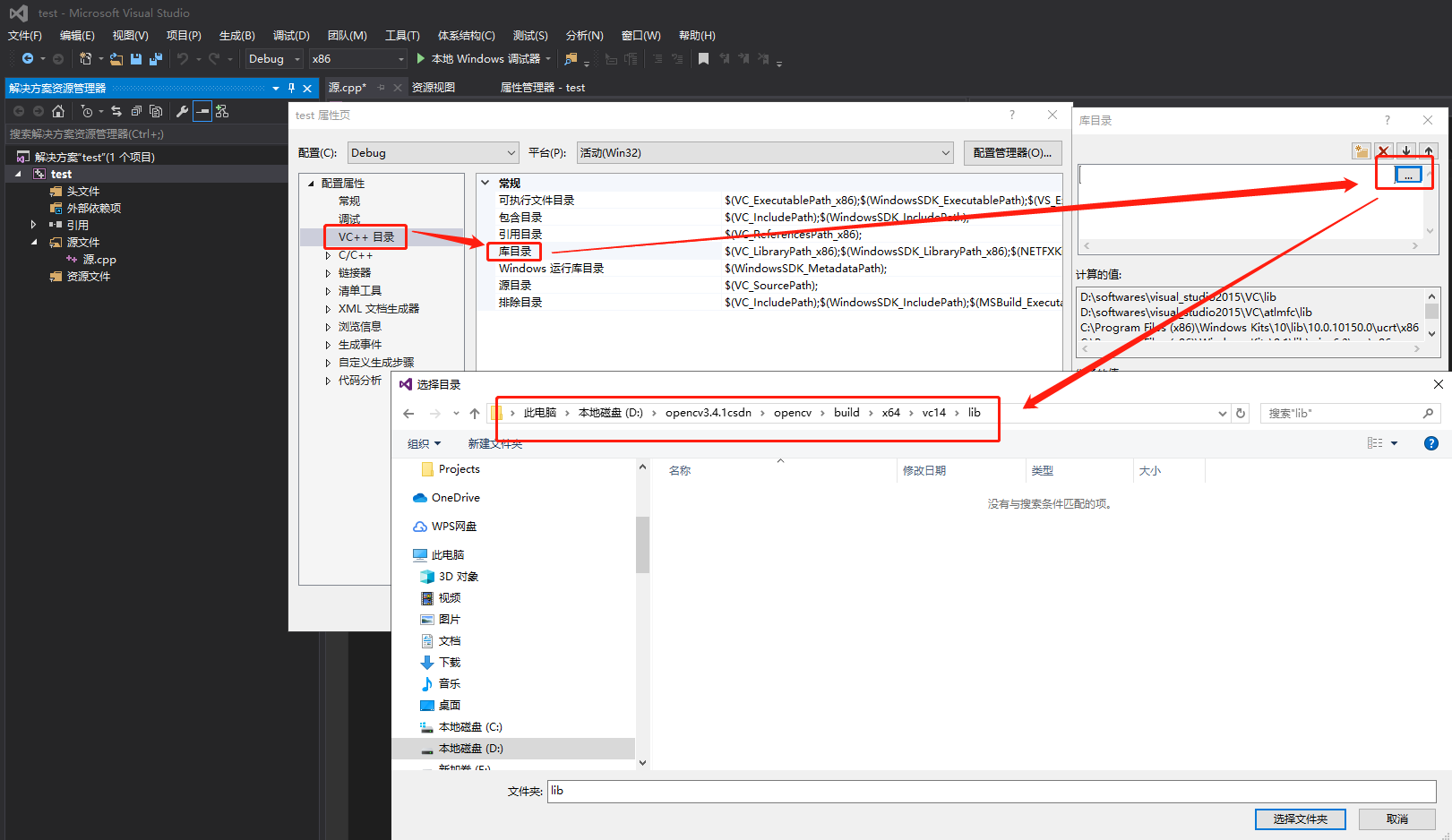Click the Class Diagram view icon
Viewport: 1452px width, 840px height.
tap(222, 111)
